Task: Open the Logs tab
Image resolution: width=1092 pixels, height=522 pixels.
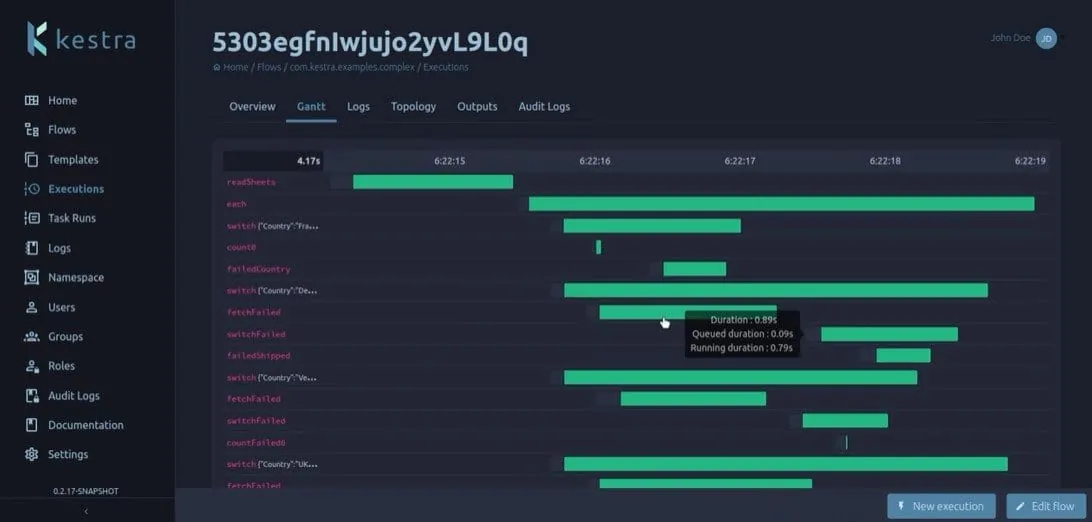Action: [x=359, y=106]
